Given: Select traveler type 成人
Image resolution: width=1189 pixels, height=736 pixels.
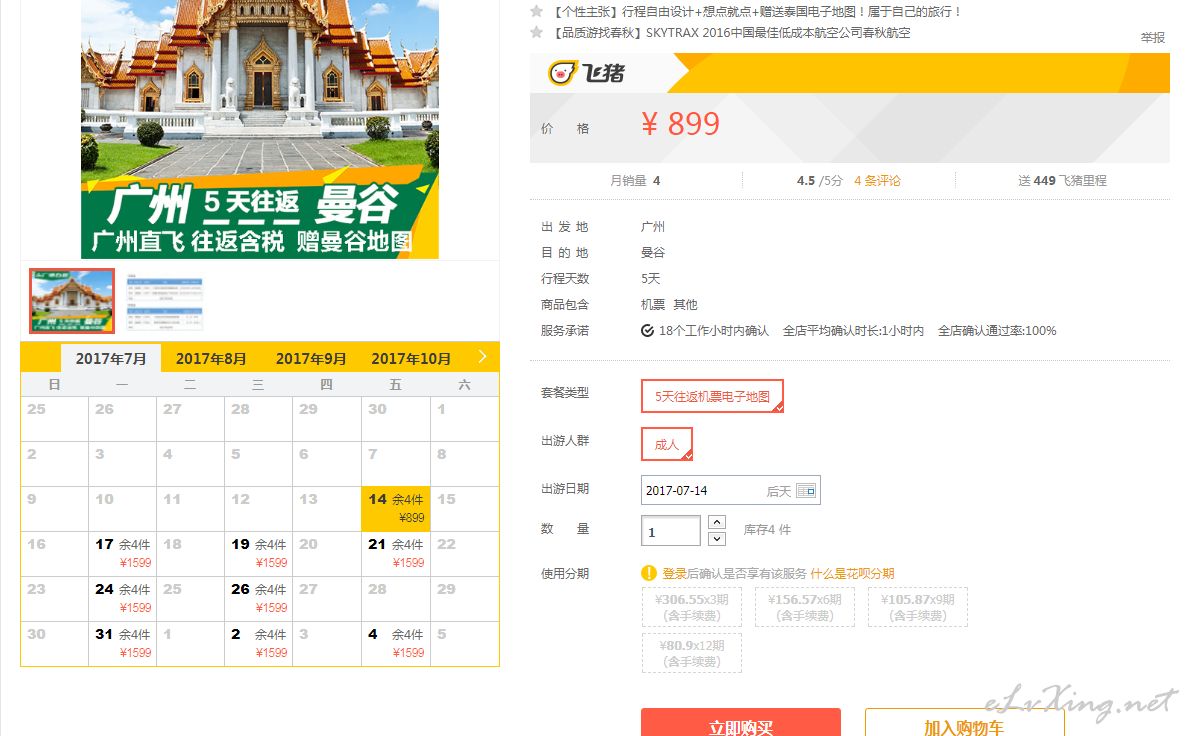Looking at the screenshot, I should click(667, 444).
